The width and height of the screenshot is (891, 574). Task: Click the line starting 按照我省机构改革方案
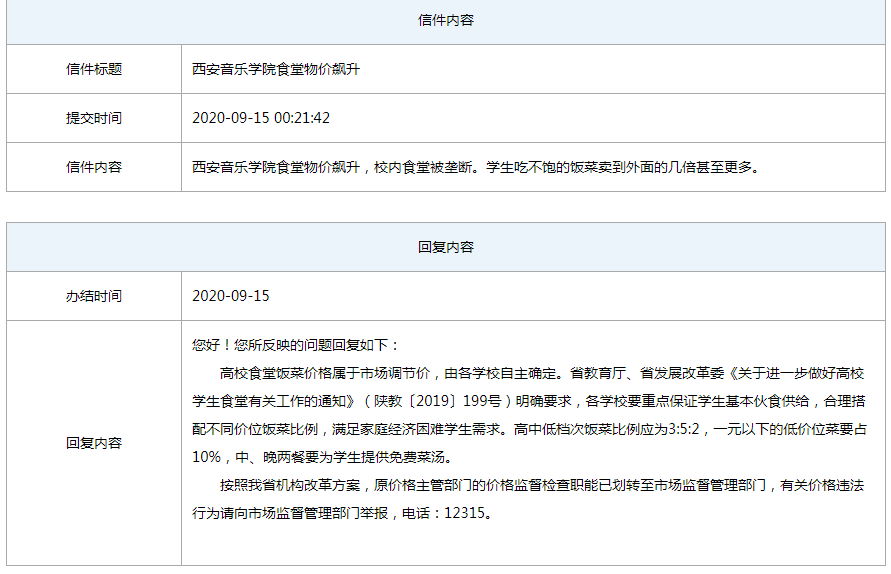point(542,485)
